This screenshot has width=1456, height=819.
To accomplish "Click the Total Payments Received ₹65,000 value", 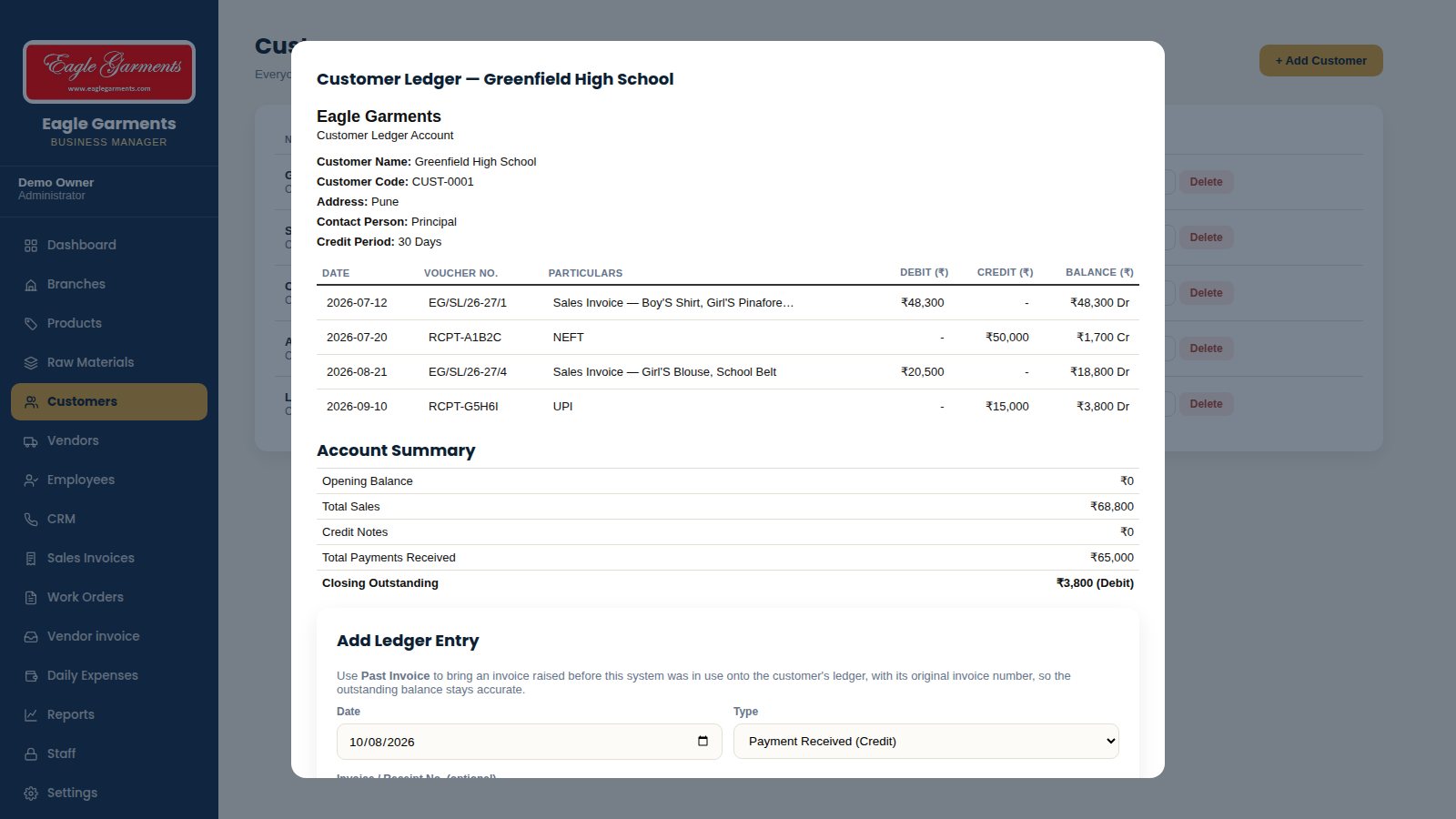I will [1112, 558].
